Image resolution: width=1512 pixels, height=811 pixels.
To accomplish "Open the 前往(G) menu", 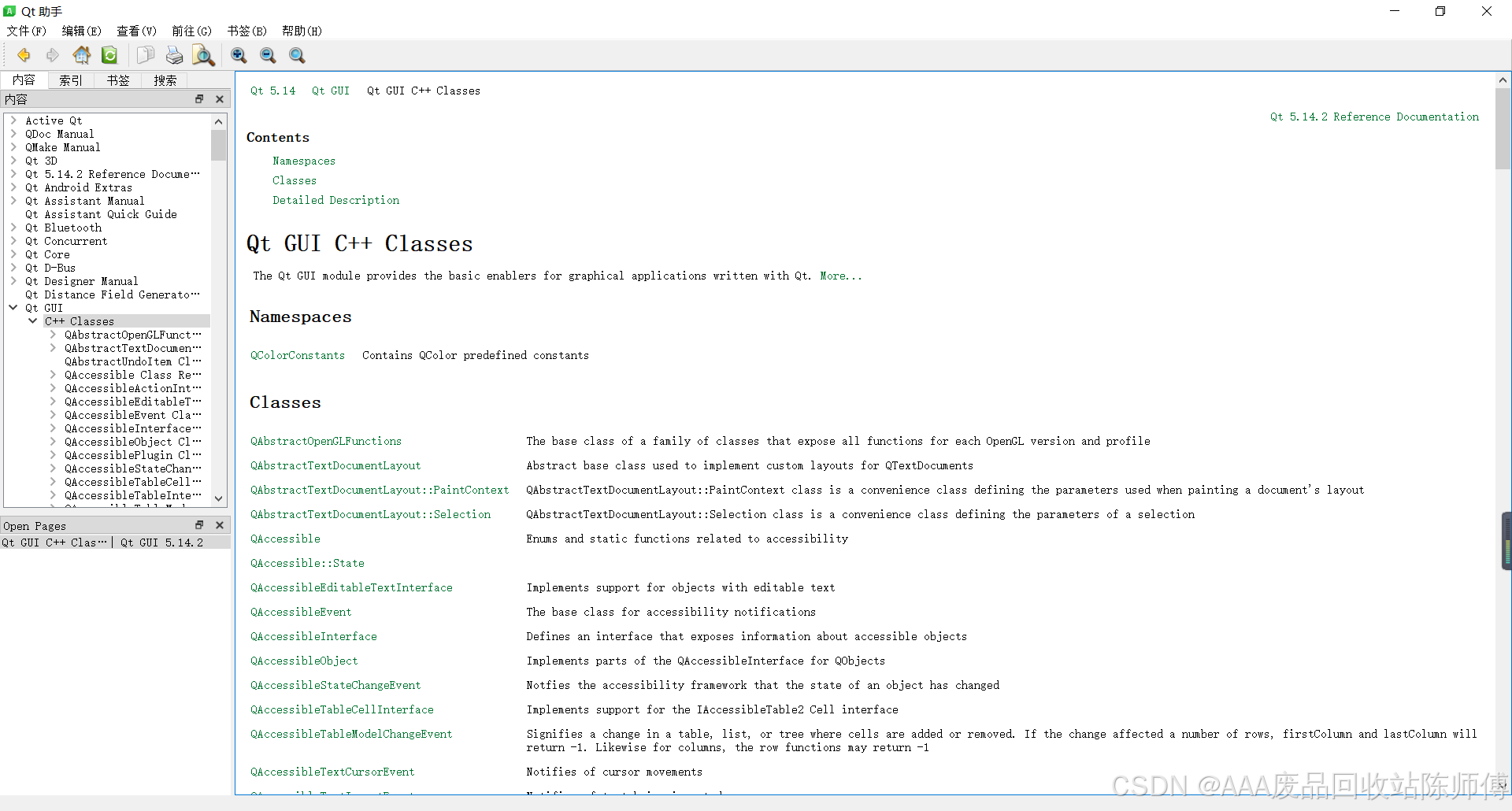I will [x=192, y=31].
